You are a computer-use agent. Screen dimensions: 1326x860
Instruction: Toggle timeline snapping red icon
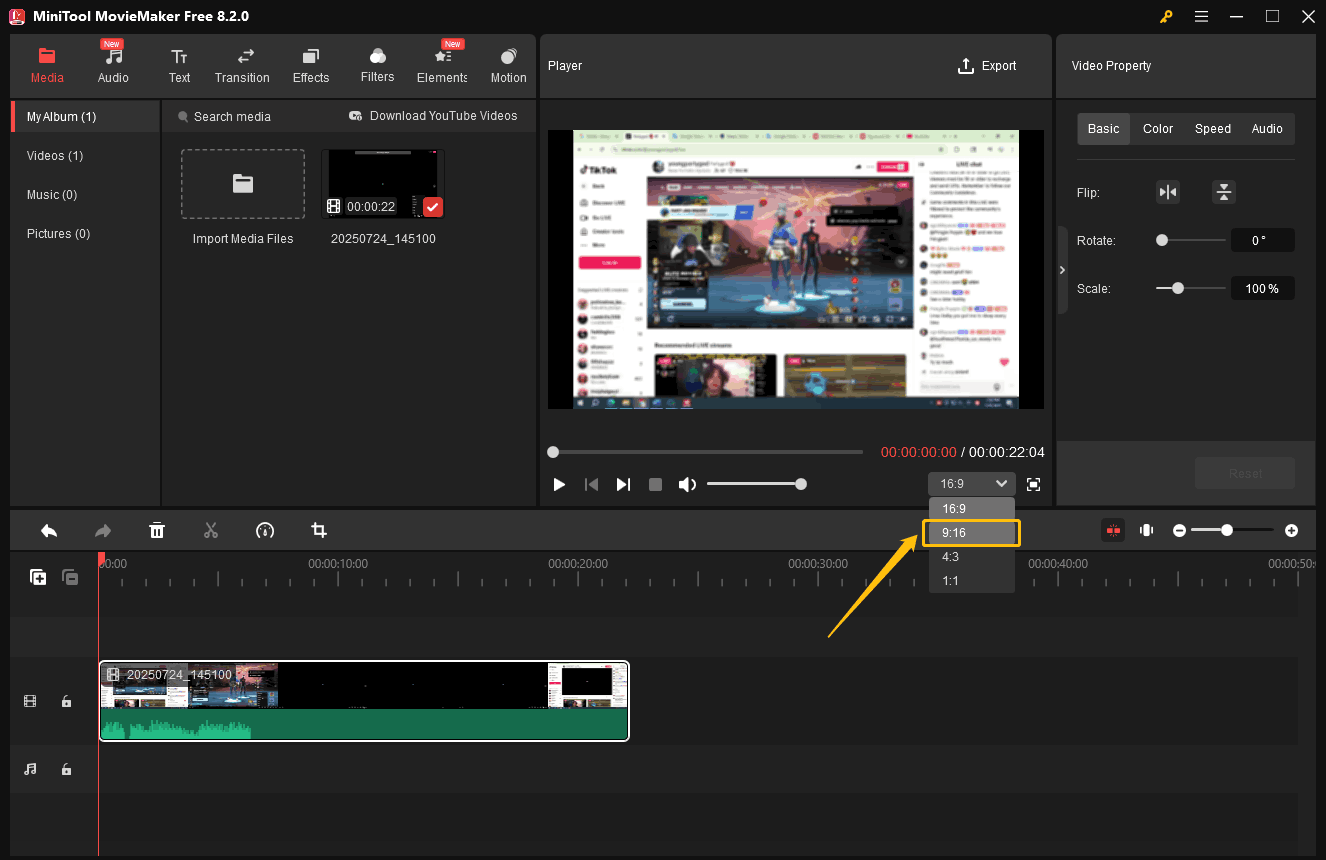(1113, 530)
